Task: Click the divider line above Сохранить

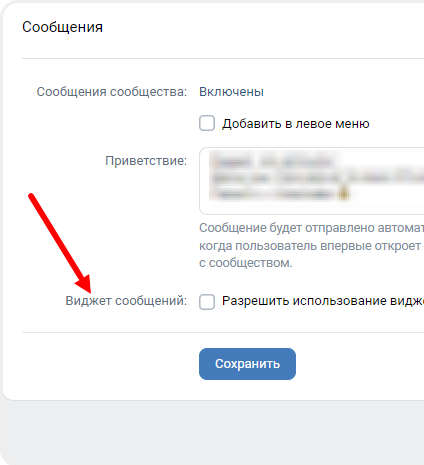Action: (x=223, y=332)
